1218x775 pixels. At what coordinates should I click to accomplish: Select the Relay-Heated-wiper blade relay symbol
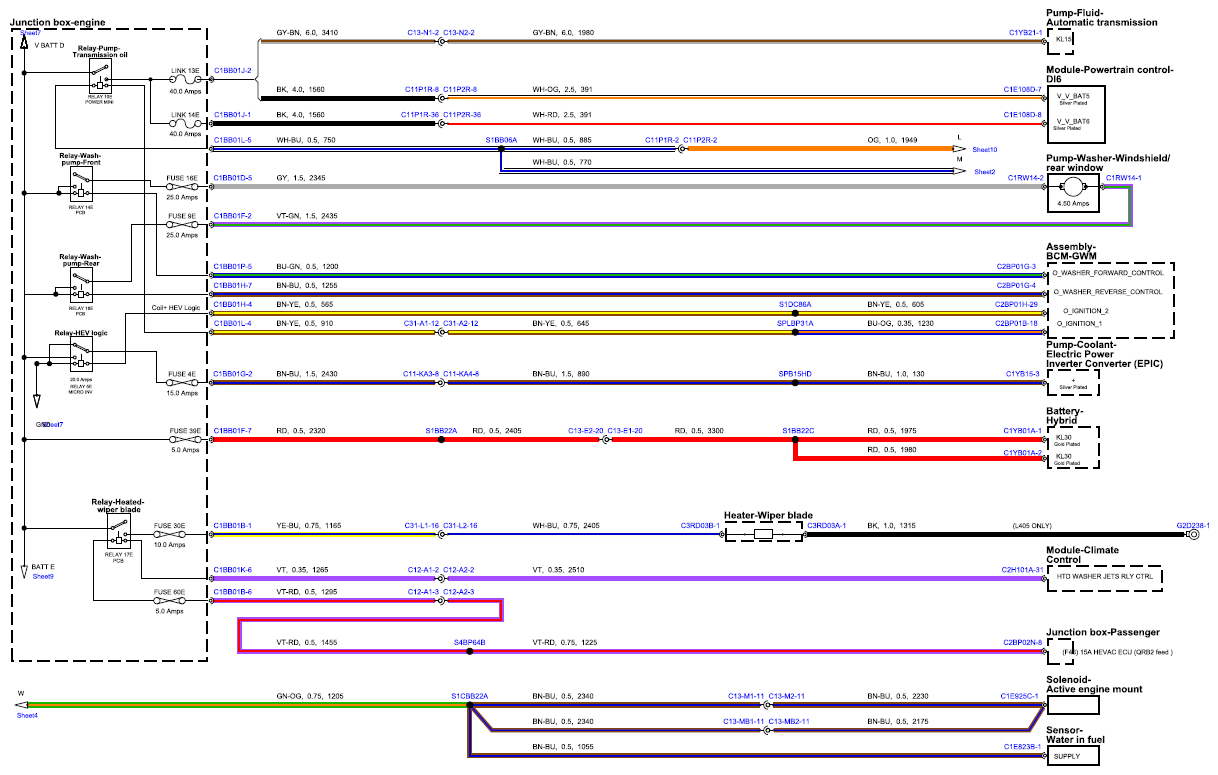coord(118,530)
